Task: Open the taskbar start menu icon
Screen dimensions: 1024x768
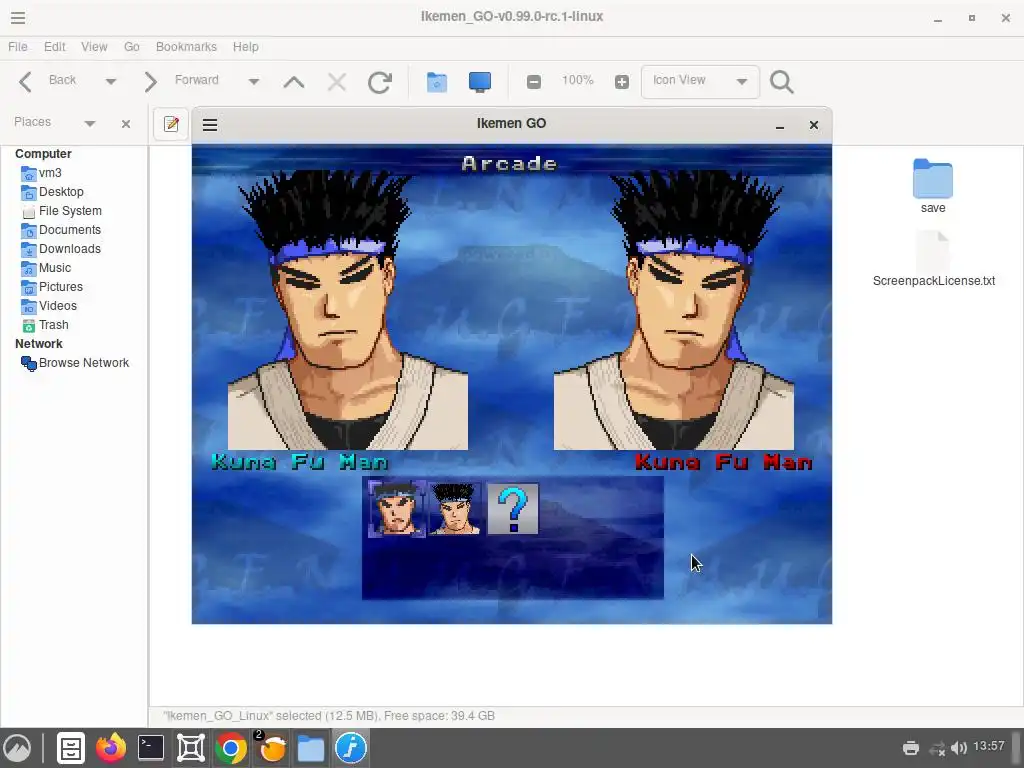Action: (x=18, y=748)
